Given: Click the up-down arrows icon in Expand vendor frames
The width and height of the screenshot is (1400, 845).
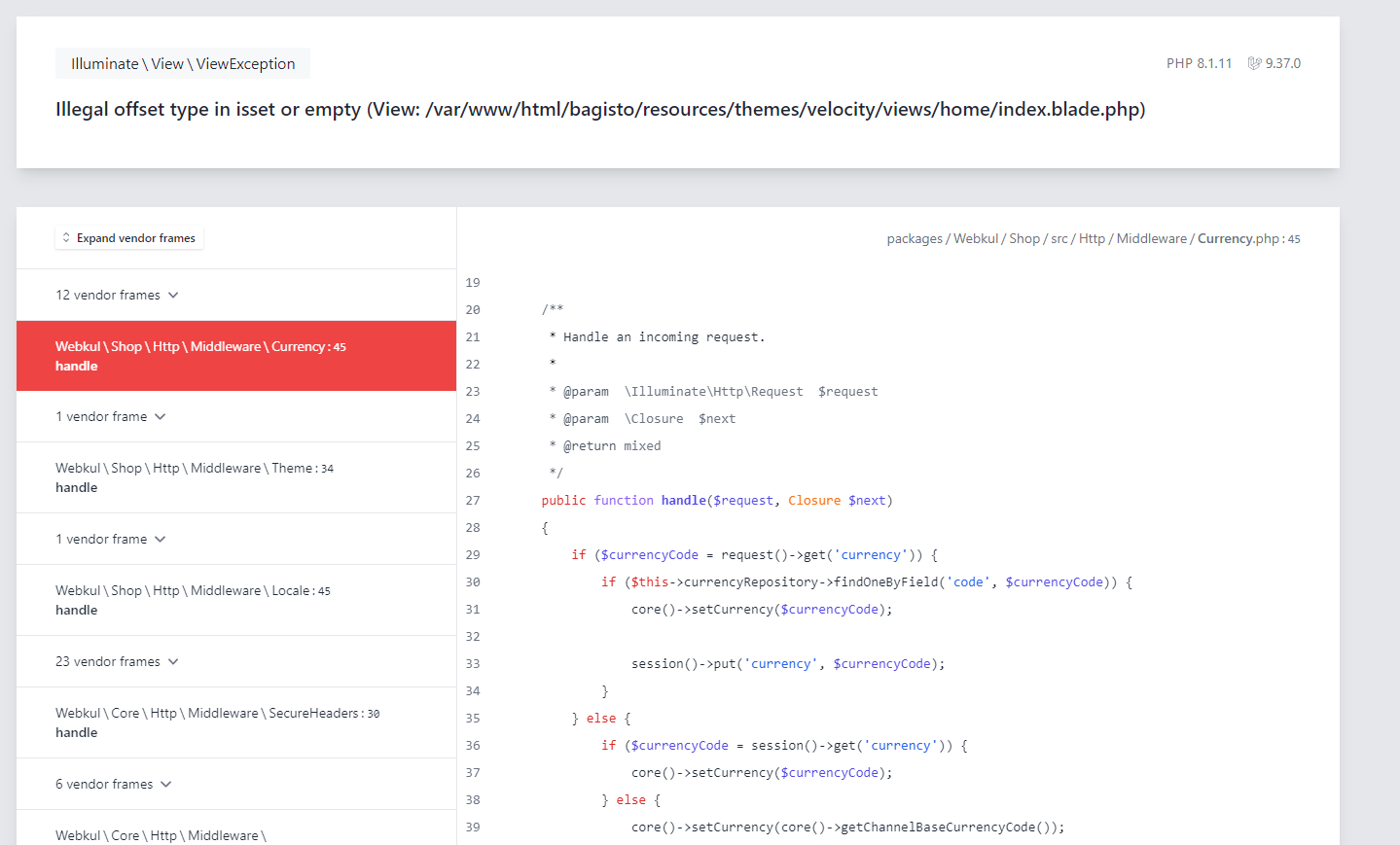Looking at the screenshot, I should (x=66, y=238).
